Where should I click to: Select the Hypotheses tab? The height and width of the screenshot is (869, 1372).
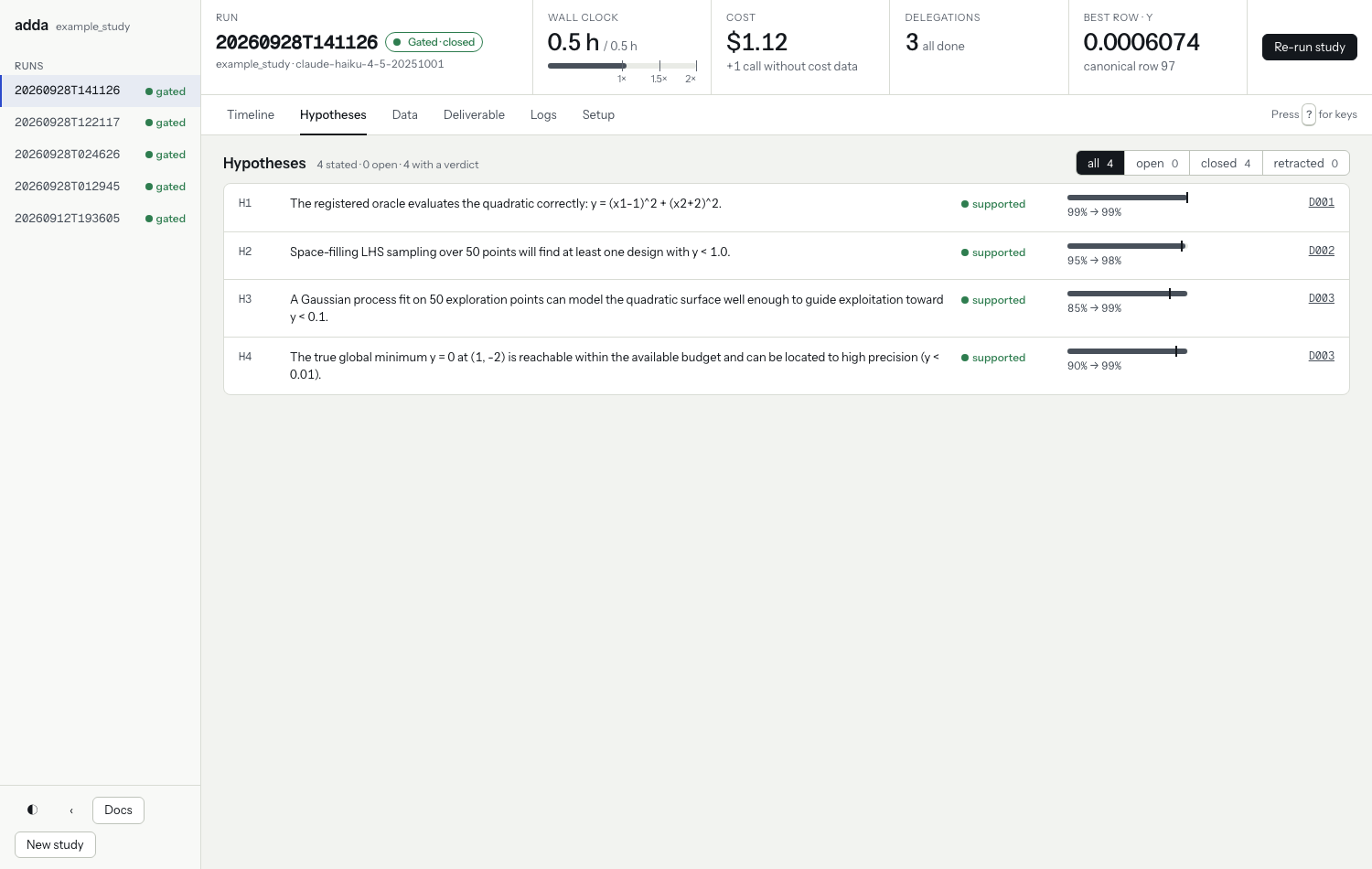(x=333, y=114)
